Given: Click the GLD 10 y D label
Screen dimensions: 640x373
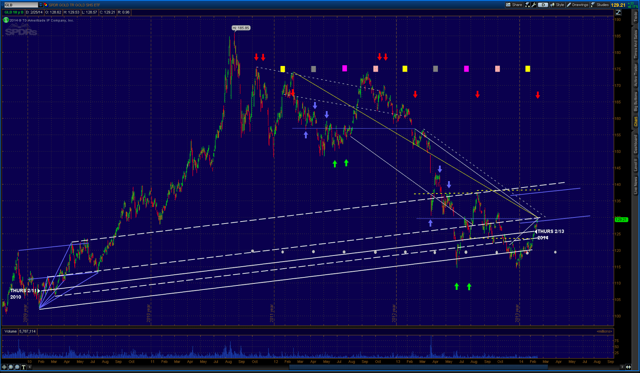Looking at the screenshot, I should pyautogui.click(x=14, y=12).
